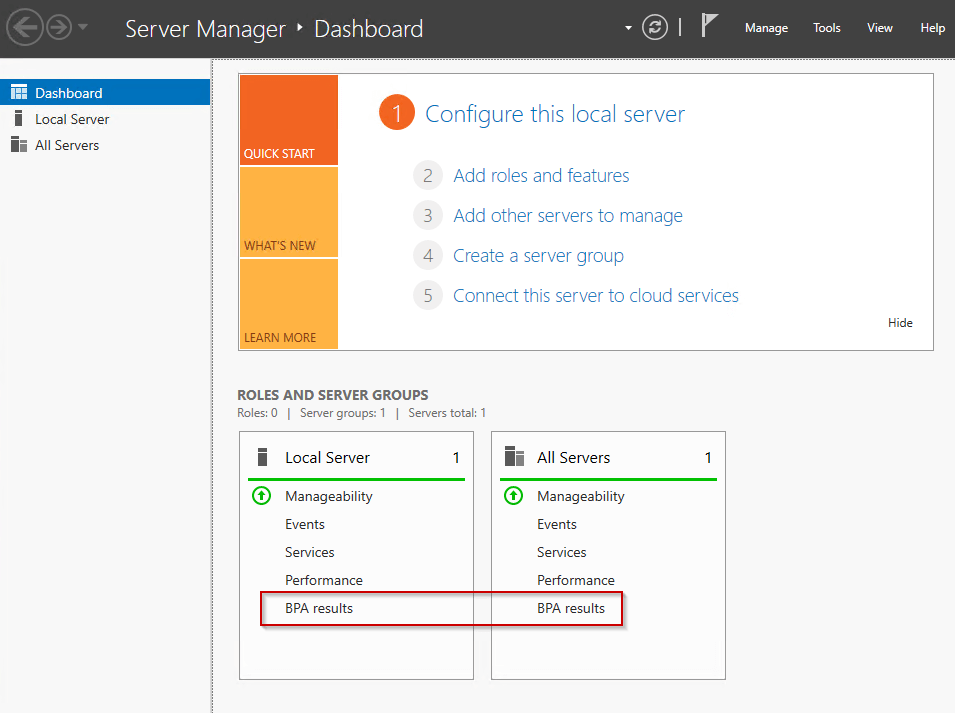Select All Servers in the left pane

(x=105, y=145)
